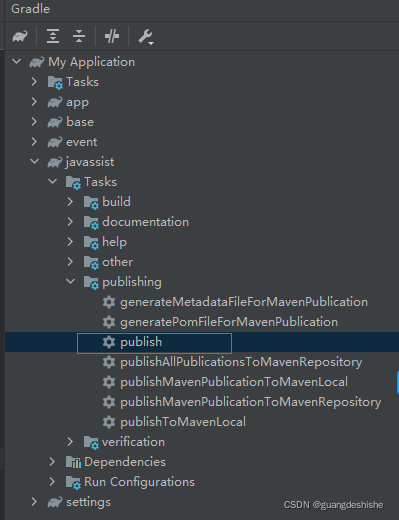The width and height of the screenshot is (399, 520).
Task: Click the Gradle panel title
Action: pos(30,9)
